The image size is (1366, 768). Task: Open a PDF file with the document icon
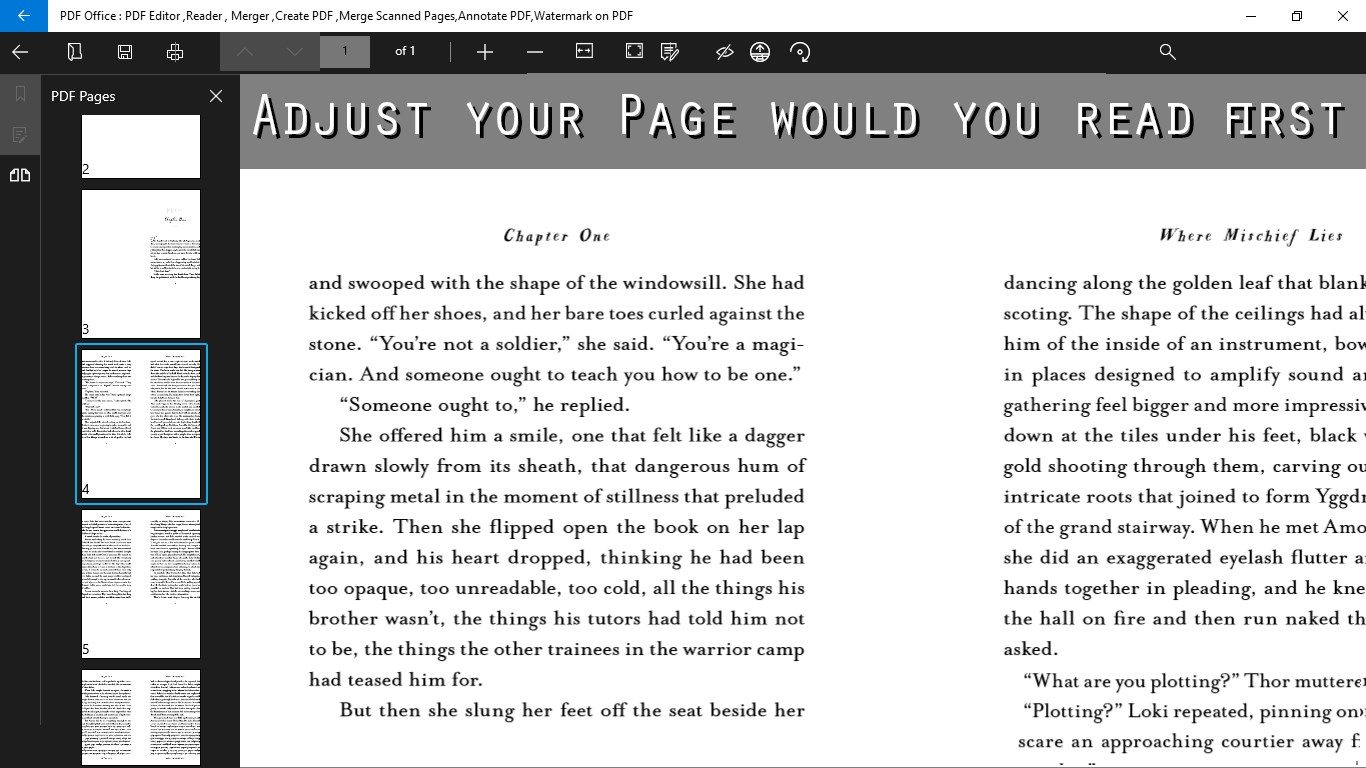click(x=74, y=52)
